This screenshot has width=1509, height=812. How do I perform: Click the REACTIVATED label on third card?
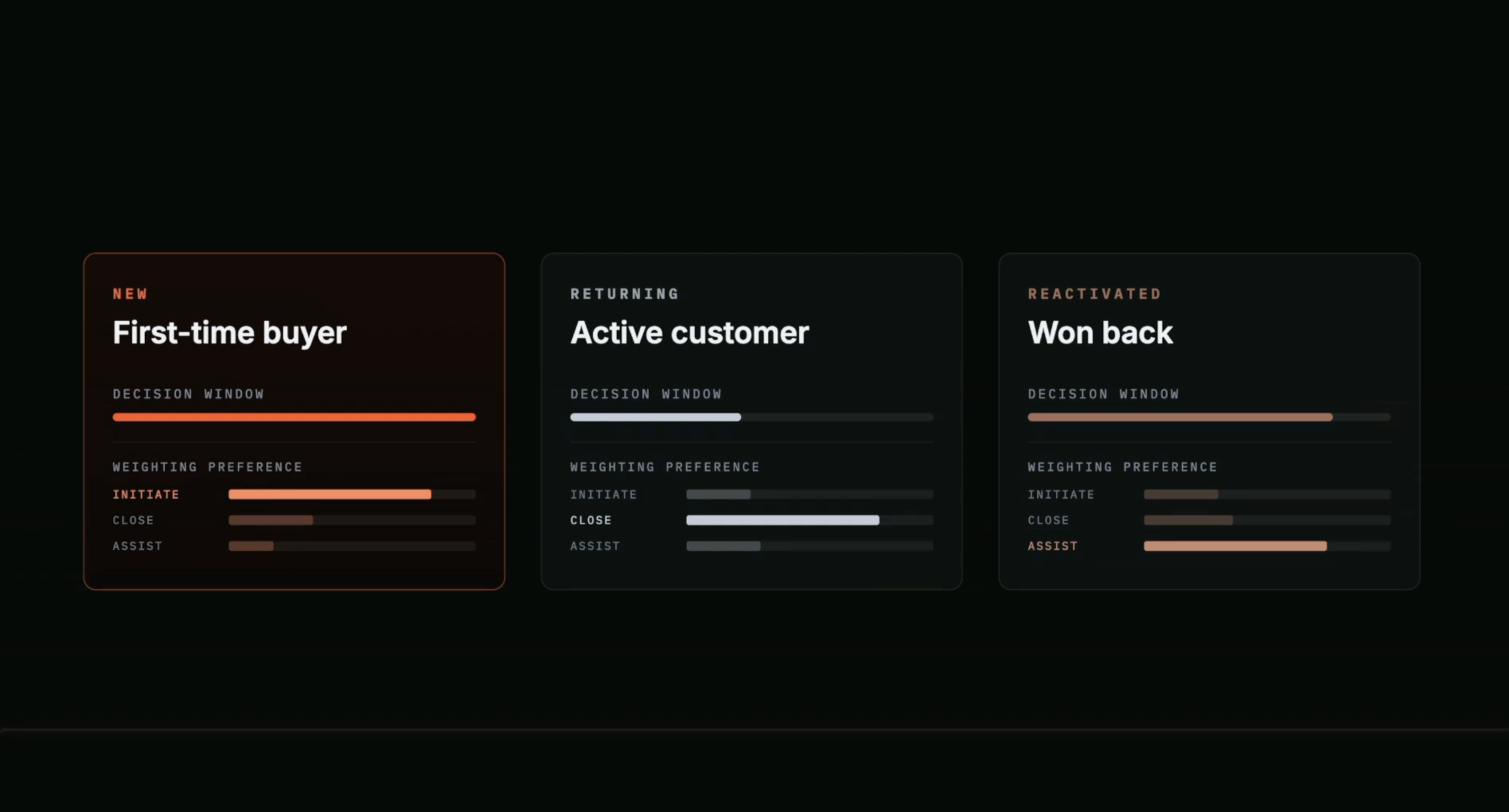[x=1094, y=294]
